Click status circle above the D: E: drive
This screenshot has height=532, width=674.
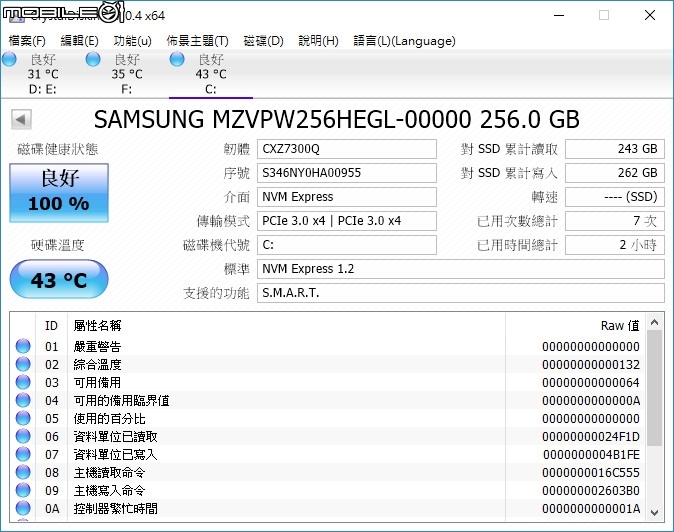pos(9,60)
